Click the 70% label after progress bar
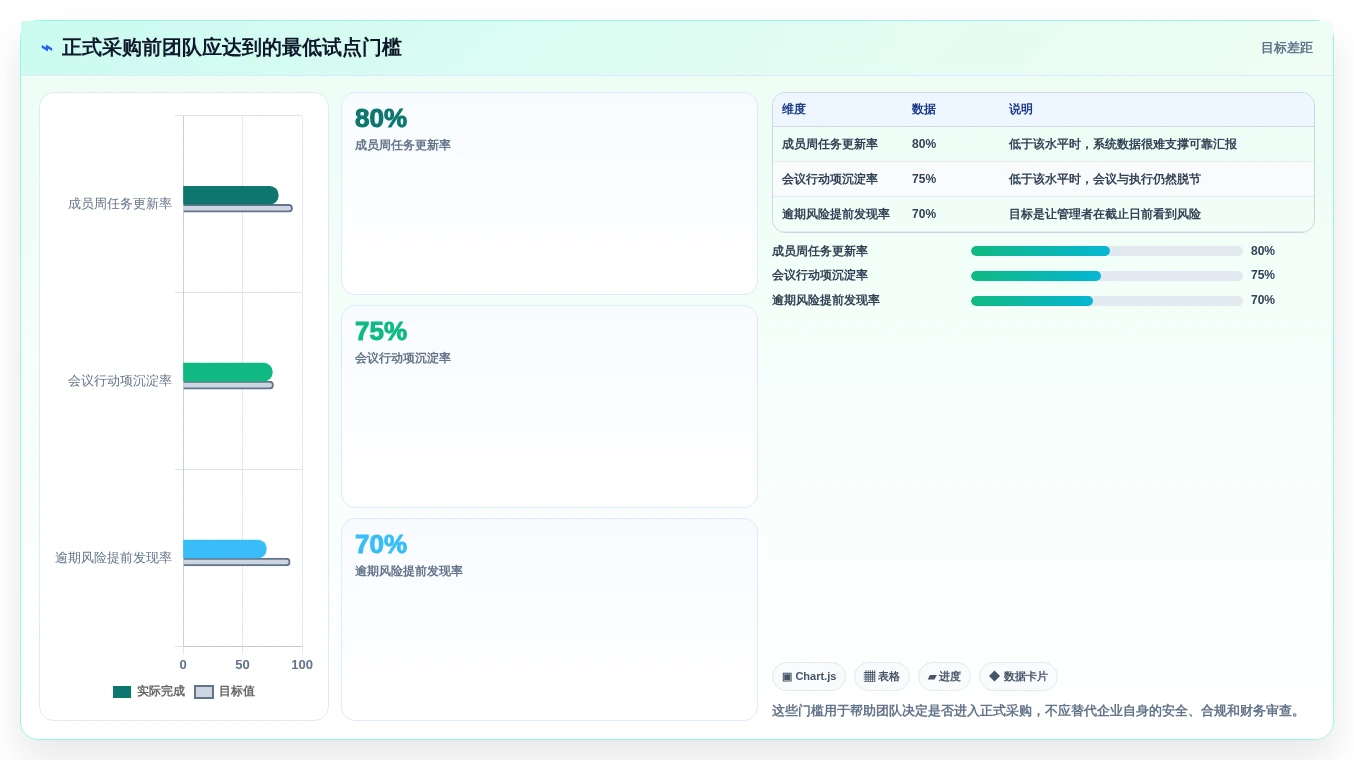This screenshot has height=760, width=1354. (x=1263, y=300)
